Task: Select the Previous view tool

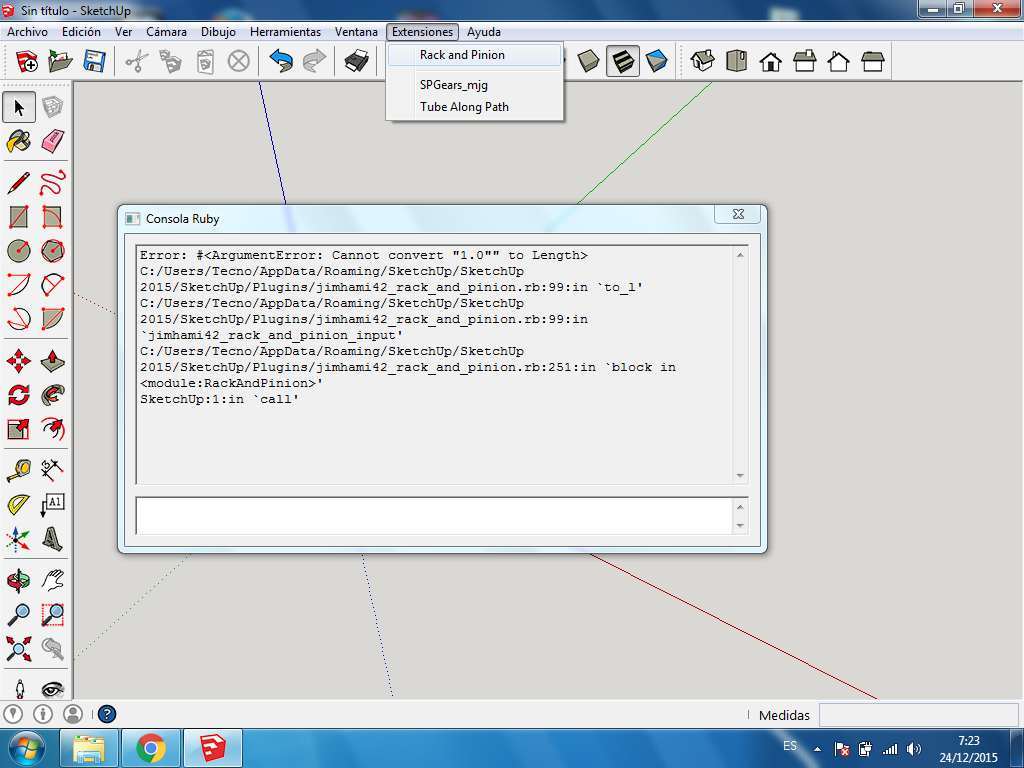Action: pyautogui.click(x=52, y=648)
